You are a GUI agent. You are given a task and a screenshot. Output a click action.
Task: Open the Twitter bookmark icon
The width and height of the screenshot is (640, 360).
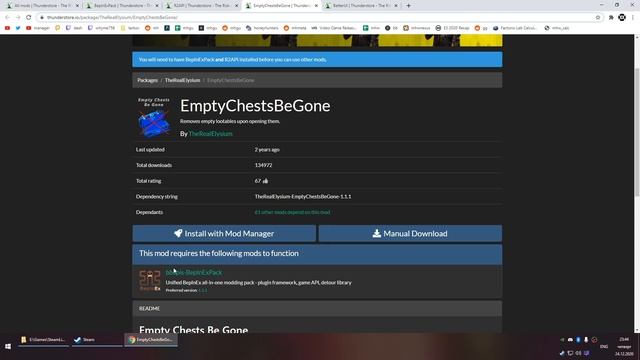18,28
